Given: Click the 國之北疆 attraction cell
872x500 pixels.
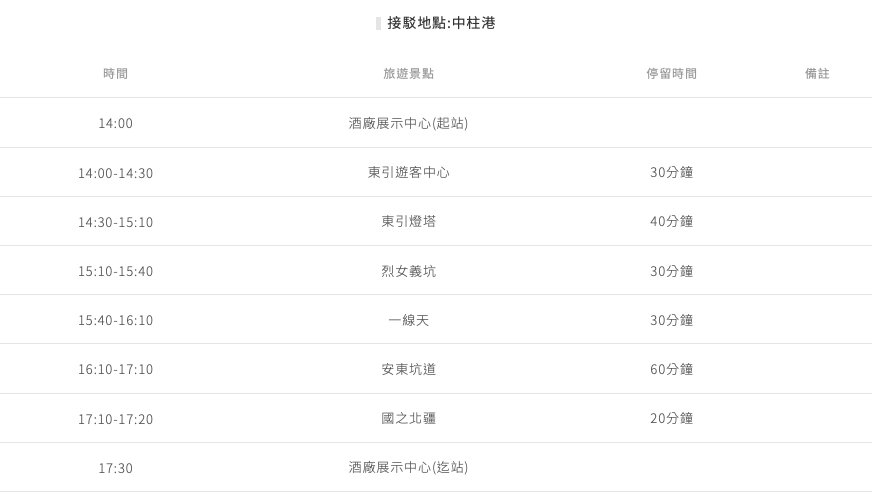Looking at the screenshot, I should click(x=408, y=418).
